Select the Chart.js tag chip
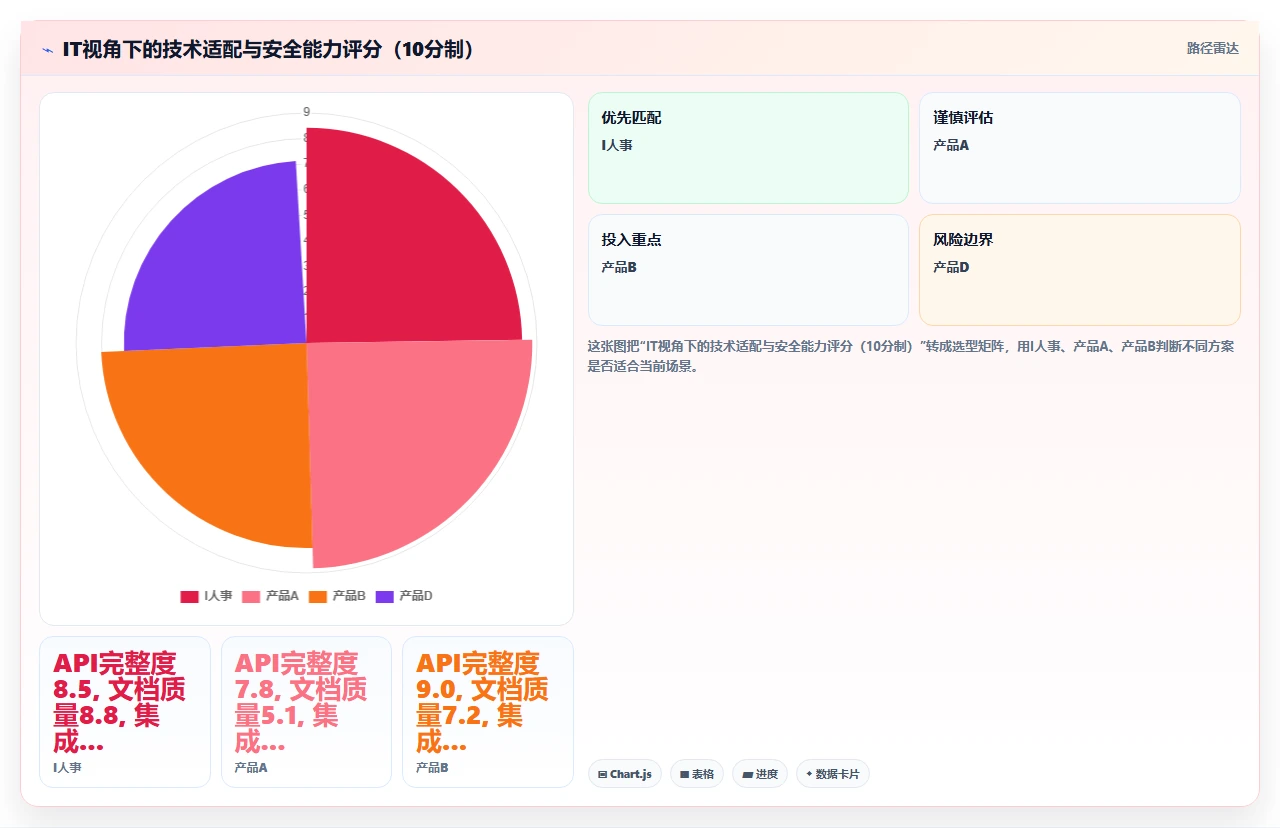Screen dimensions: 1280x828 point(625,774)
